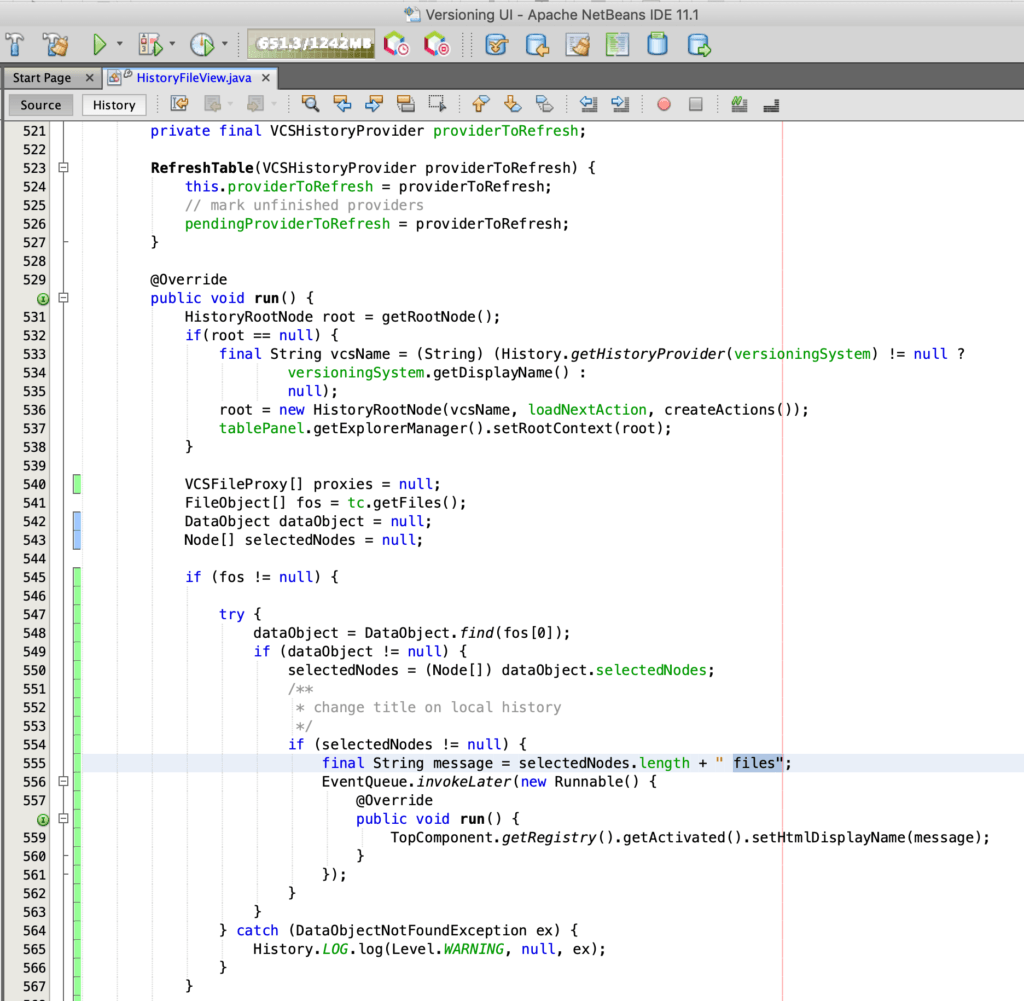Open the Debug Project dropdown arrow

[x=172, y=44]
